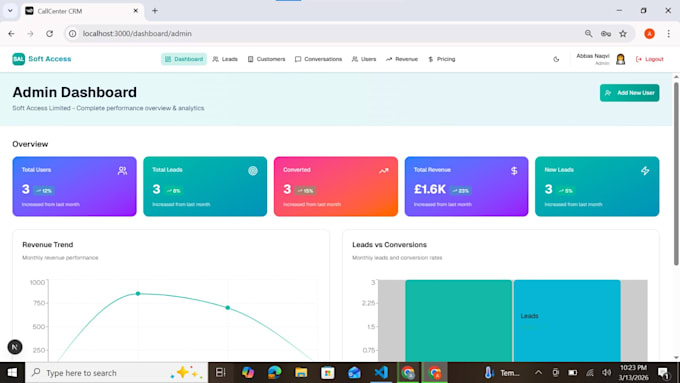Open the Pricing nav item
680x383 pixels.
click(441, 59)
